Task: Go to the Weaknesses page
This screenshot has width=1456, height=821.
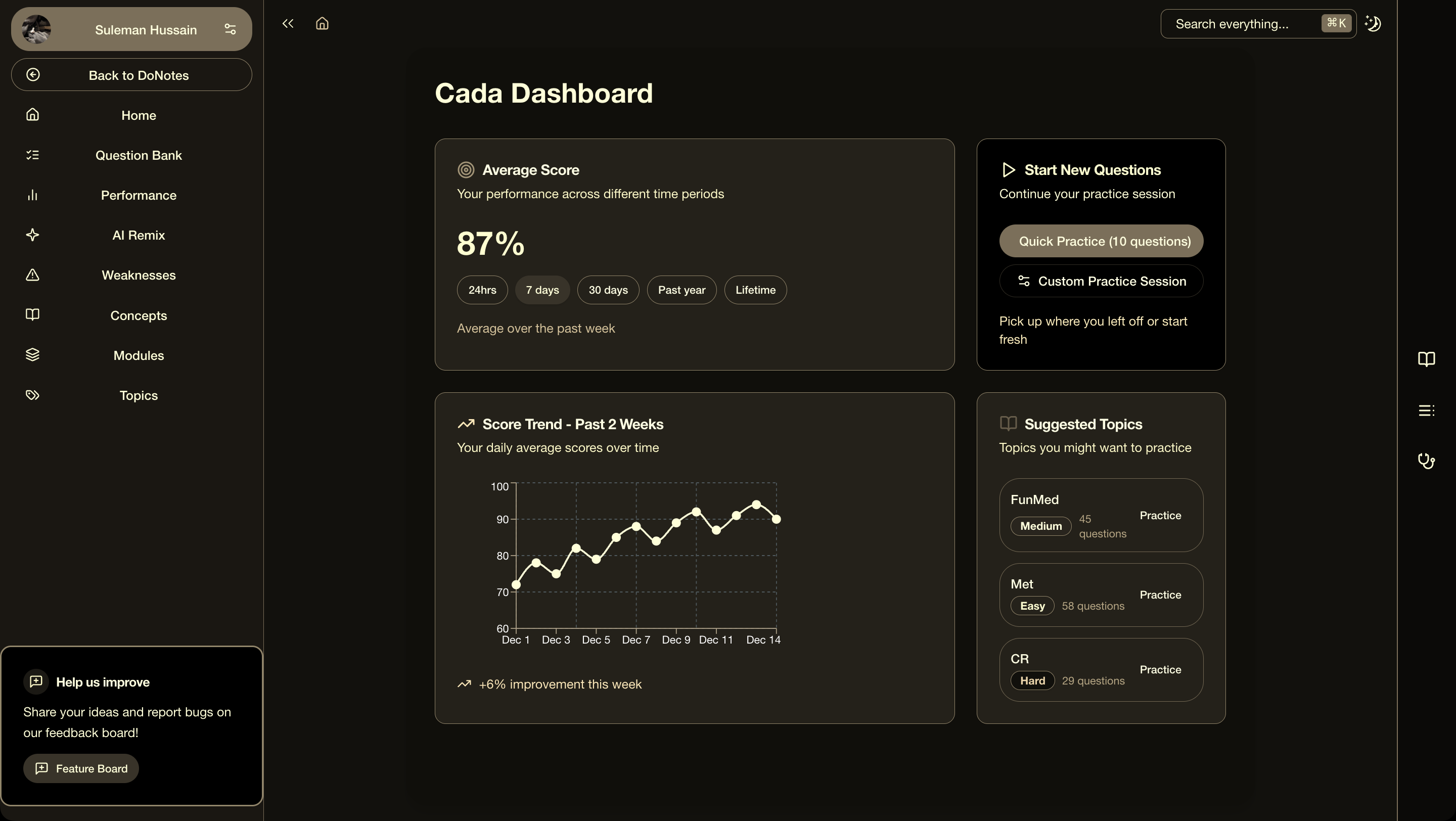Action: click(x=139, y=275)
